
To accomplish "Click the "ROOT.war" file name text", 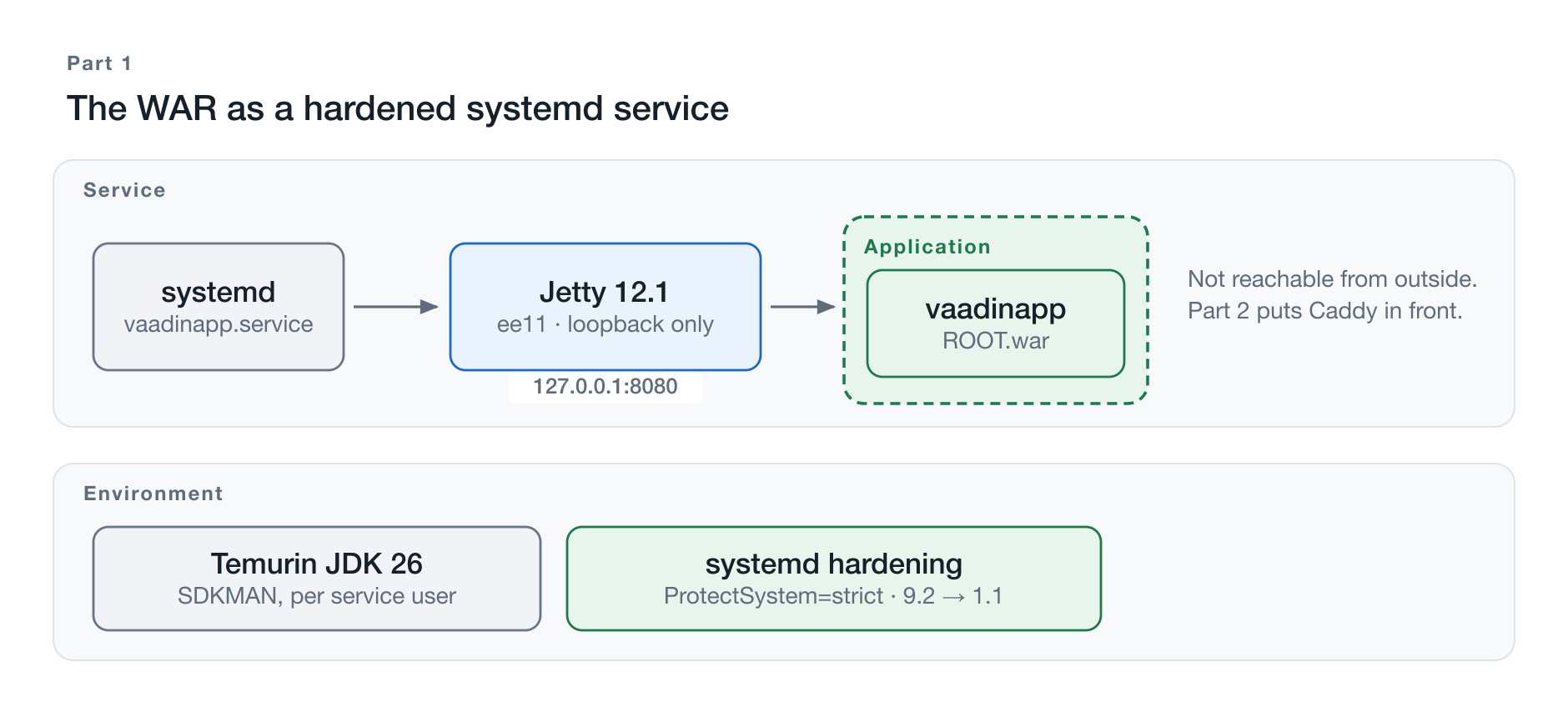I will (x=996, y=341).
